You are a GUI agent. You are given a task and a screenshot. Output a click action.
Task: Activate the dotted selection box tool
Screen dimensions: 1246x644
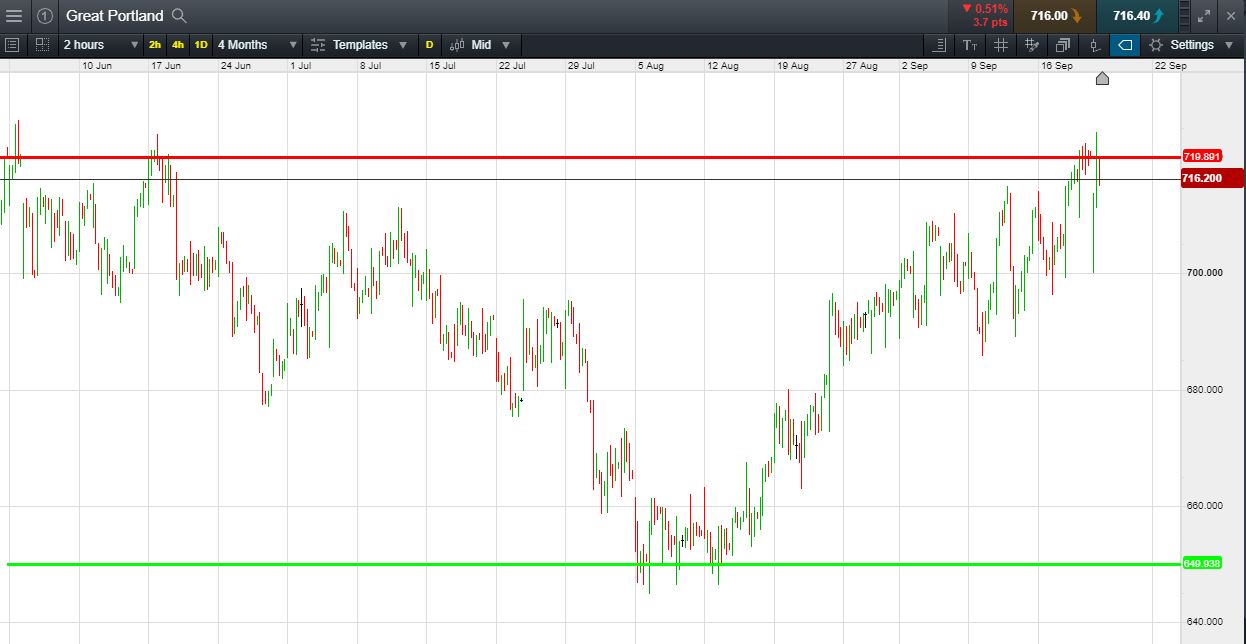pos(42,45)
